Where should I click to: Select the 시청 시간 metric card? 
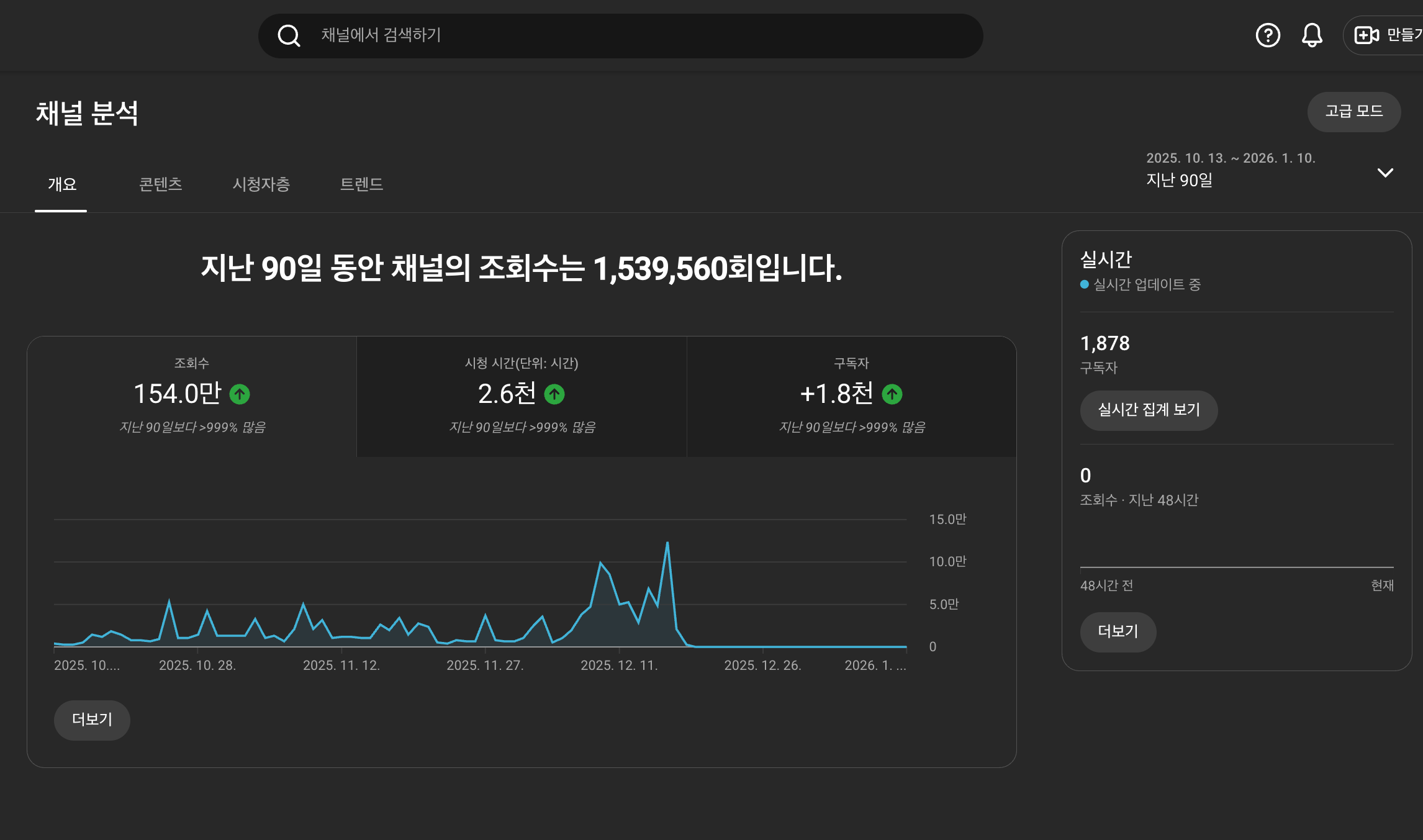tap(522, 396)
